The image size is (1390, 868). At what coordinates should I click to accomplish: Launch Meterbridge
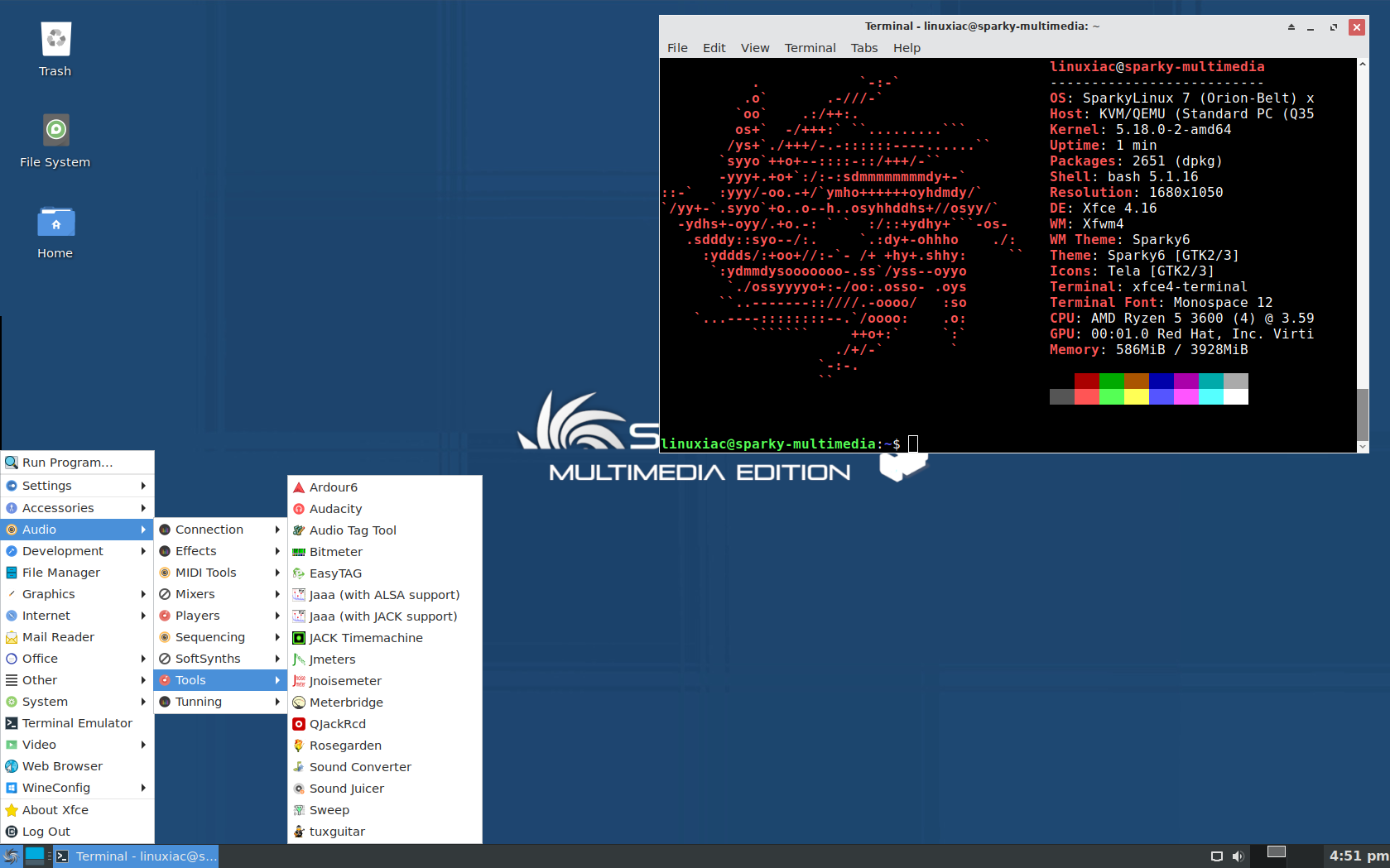[x=385, y=703]
